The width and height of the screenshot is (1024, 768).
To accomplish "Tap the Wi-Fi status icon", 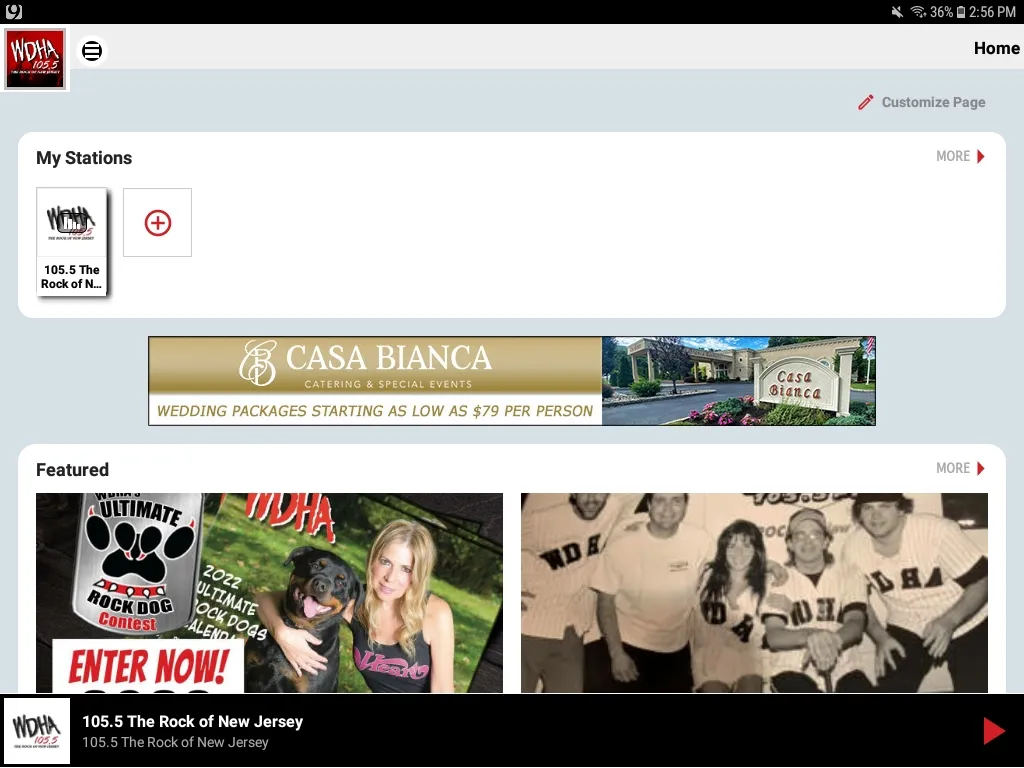I will point(918,12).
